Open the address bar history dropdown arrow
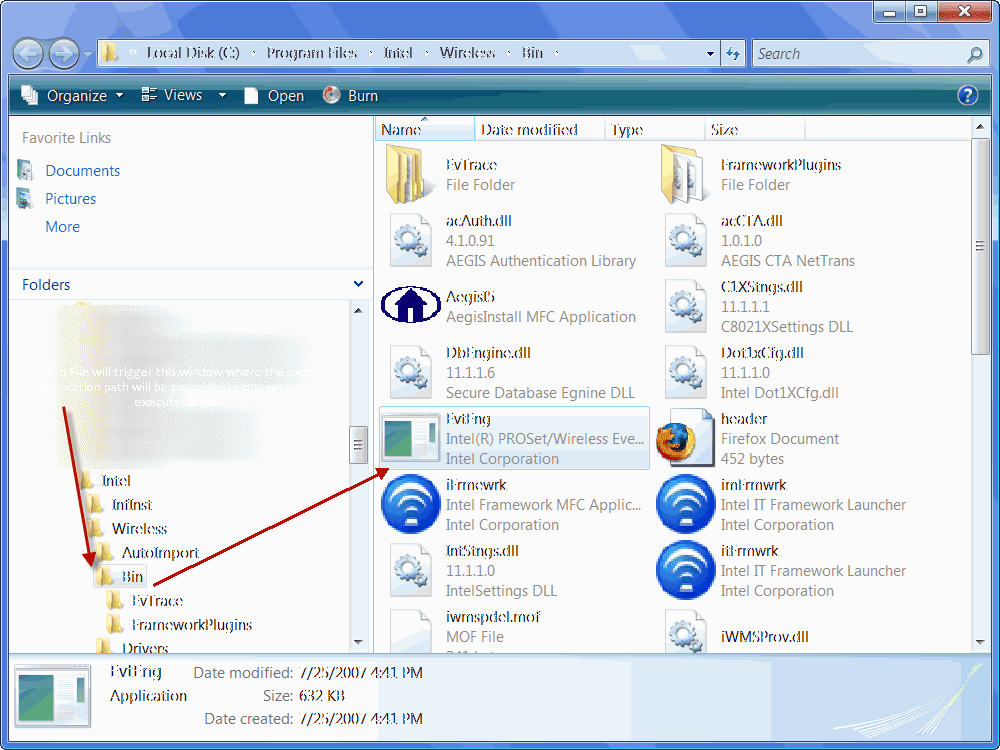 pos(710,54)
